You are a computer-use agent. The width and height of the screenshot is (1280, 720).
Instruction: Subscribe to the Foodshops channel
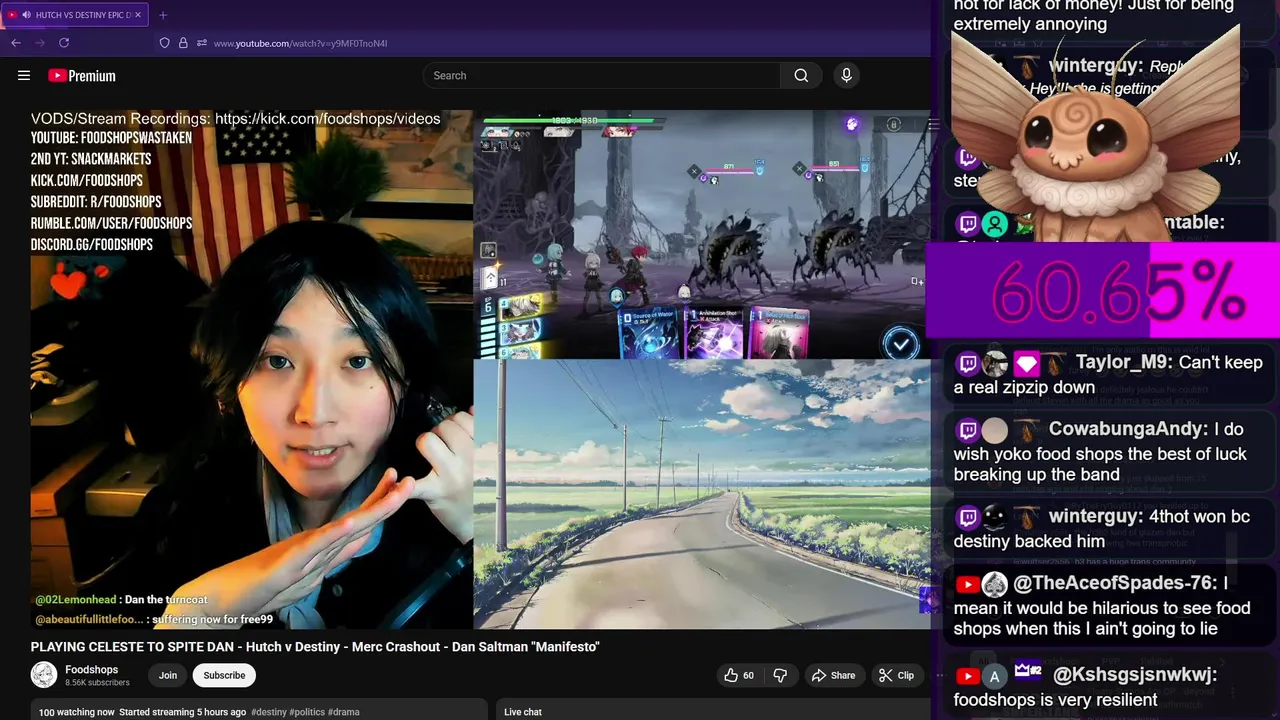pyautogui.click(x=224, y=675)
